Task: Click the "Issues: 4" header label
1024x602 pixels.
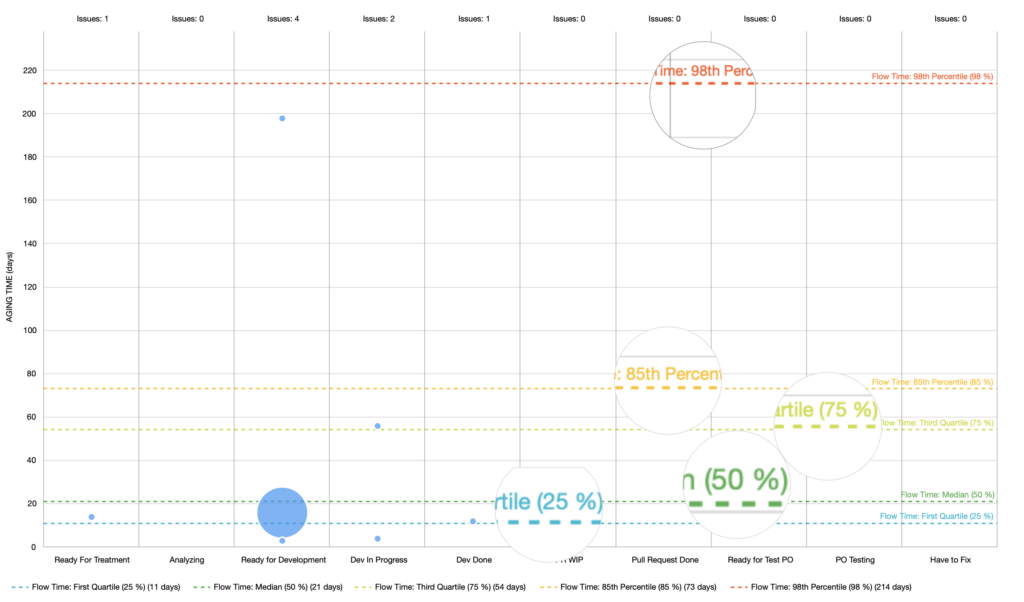Action: point(283,18)
